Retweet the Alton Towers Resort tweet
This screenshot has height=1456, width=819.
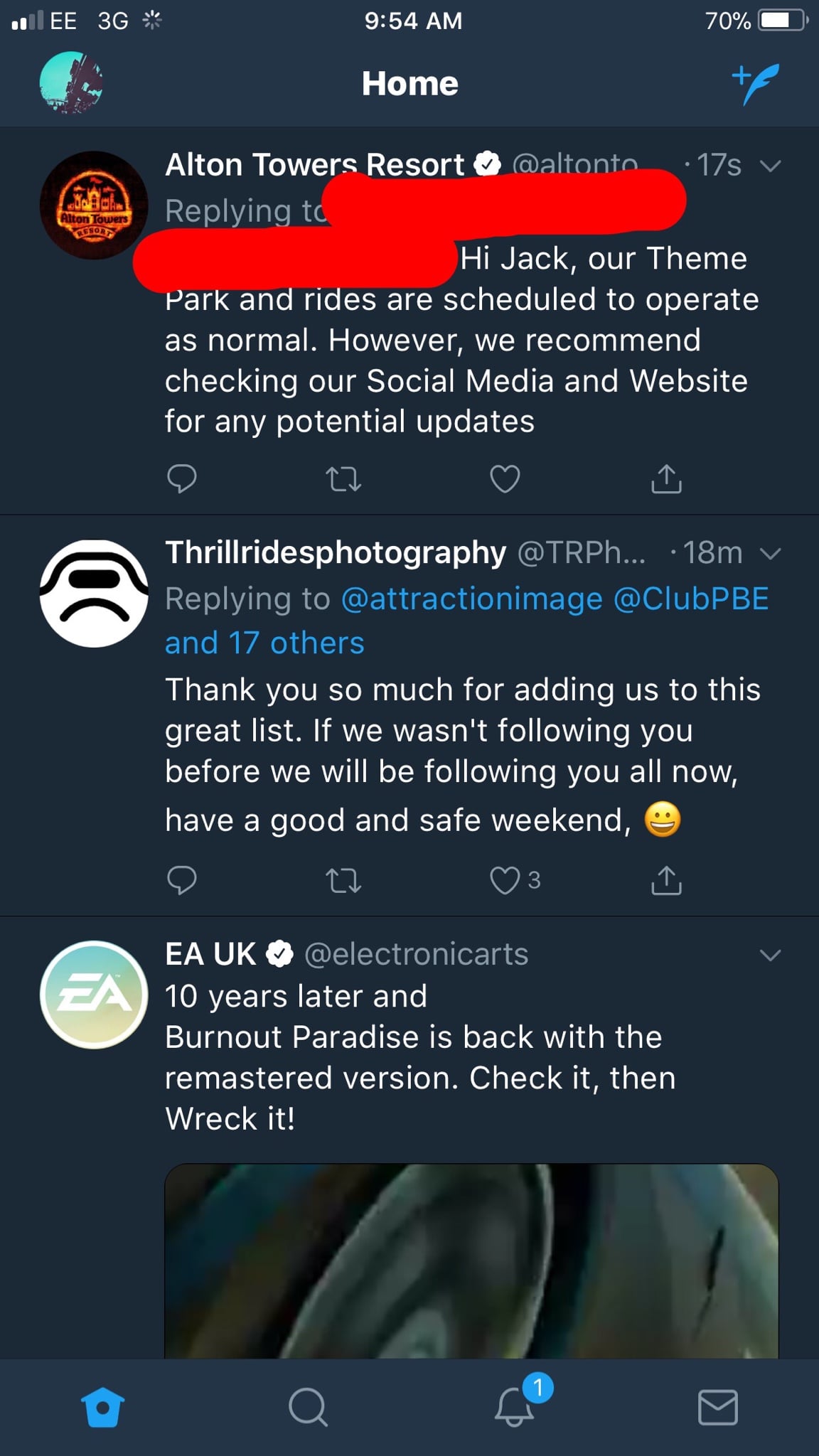point(343,479)
